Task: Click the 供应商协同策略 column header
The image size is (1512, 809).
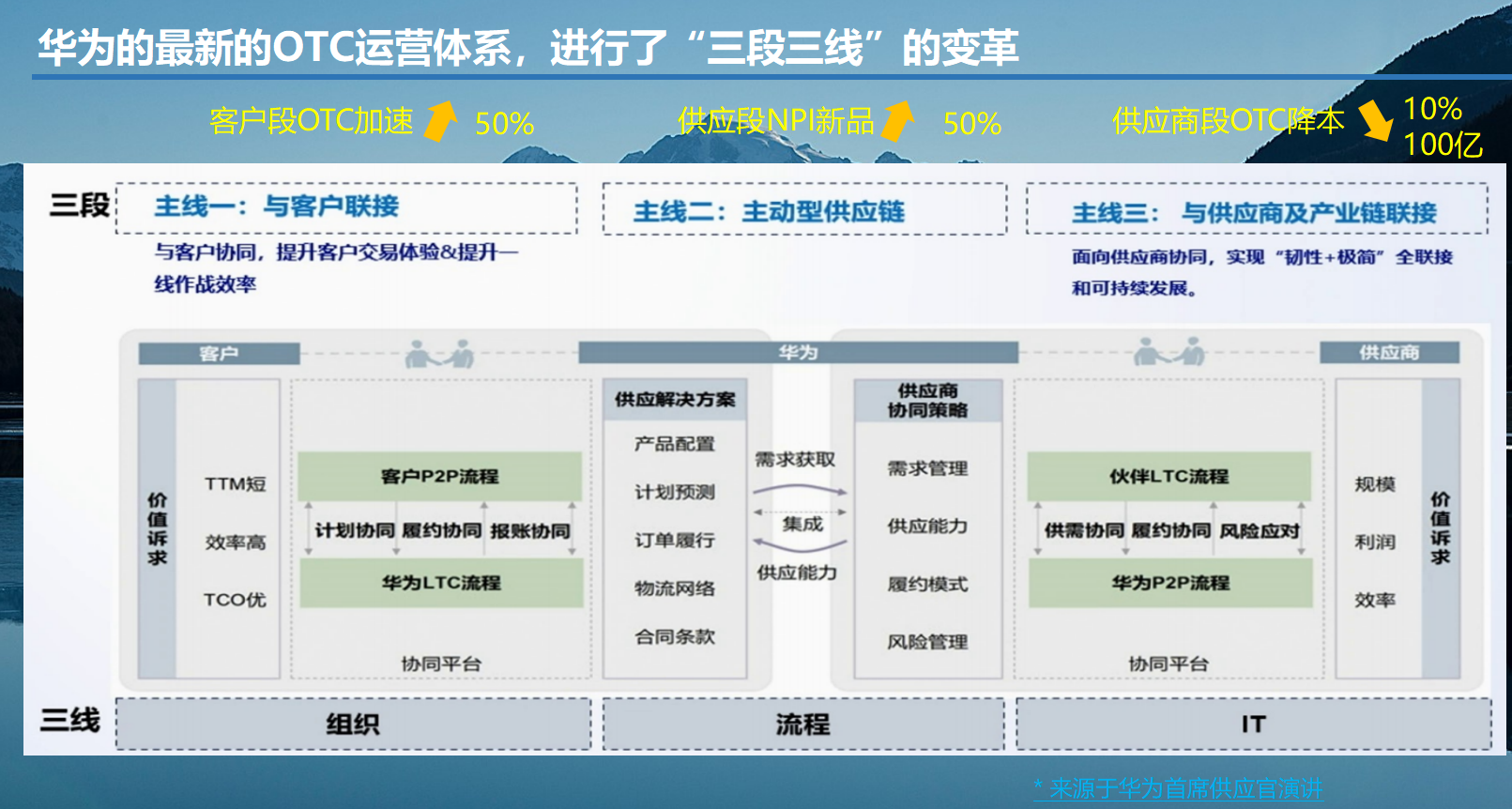Action: [928, 401]
